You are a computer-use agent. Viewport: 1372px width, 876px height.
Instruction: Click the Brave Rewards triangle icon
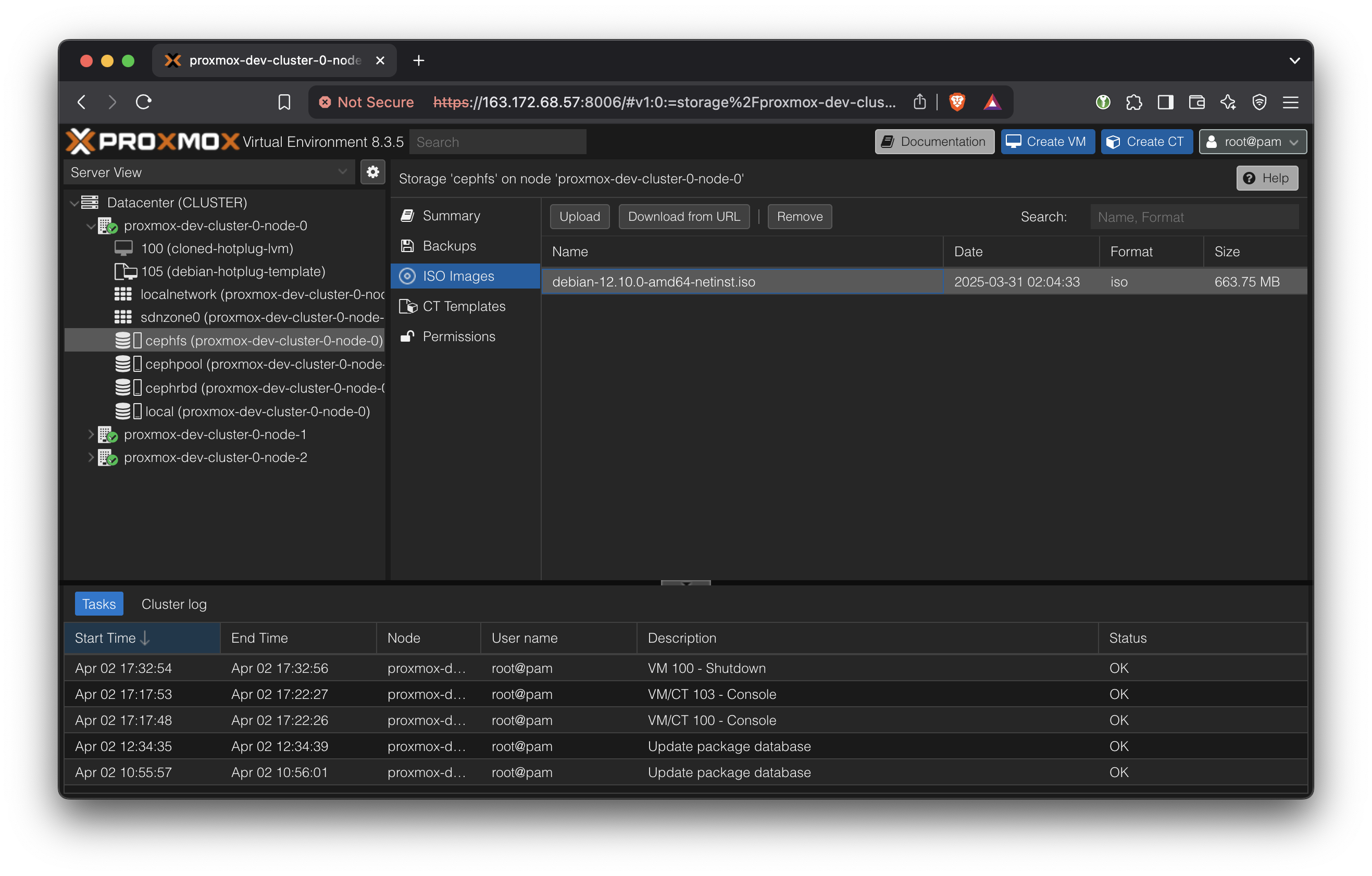click(x=992, y=102)
